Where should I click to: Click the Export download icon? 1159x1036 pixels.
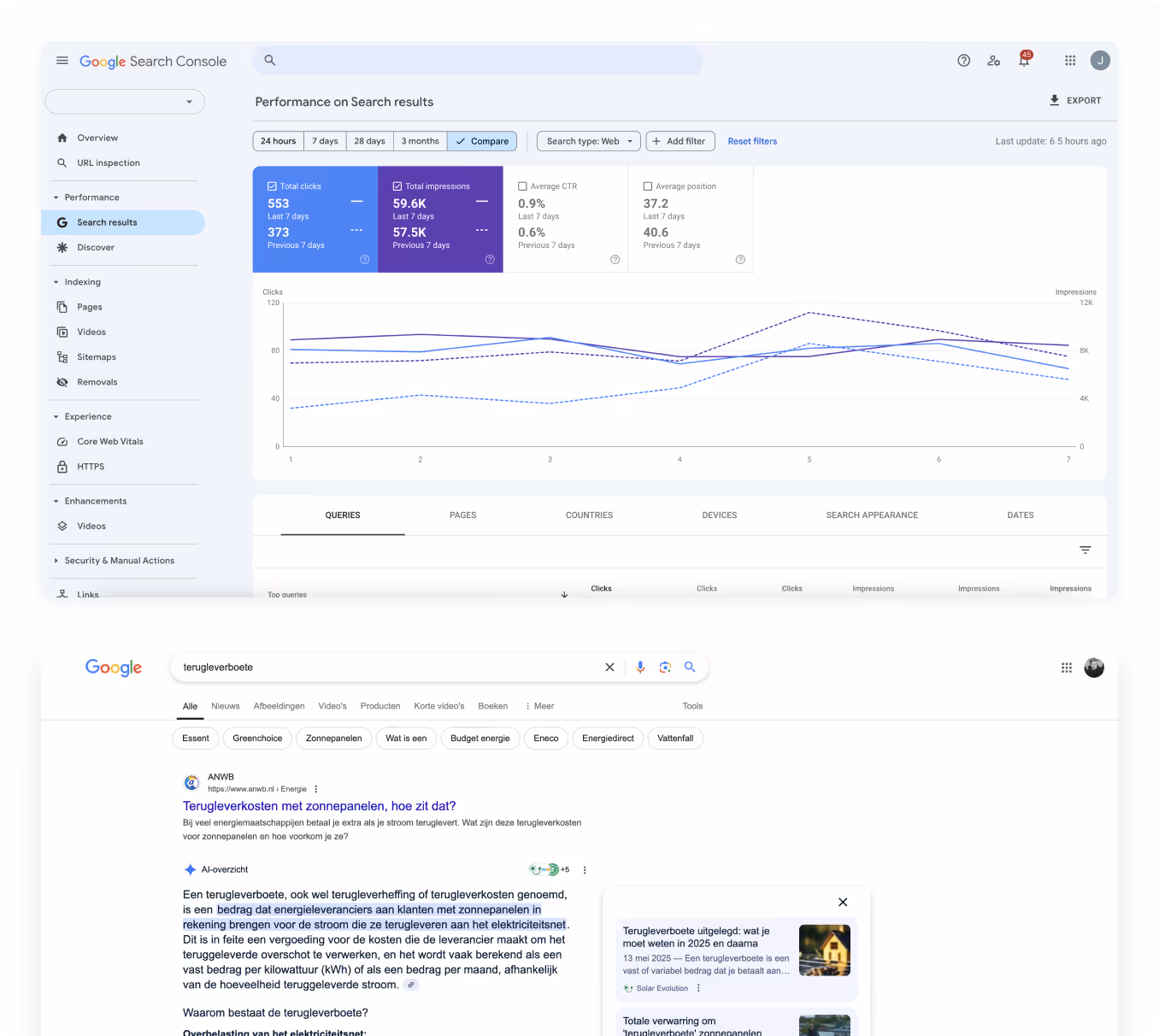(x=1055, y=100)
